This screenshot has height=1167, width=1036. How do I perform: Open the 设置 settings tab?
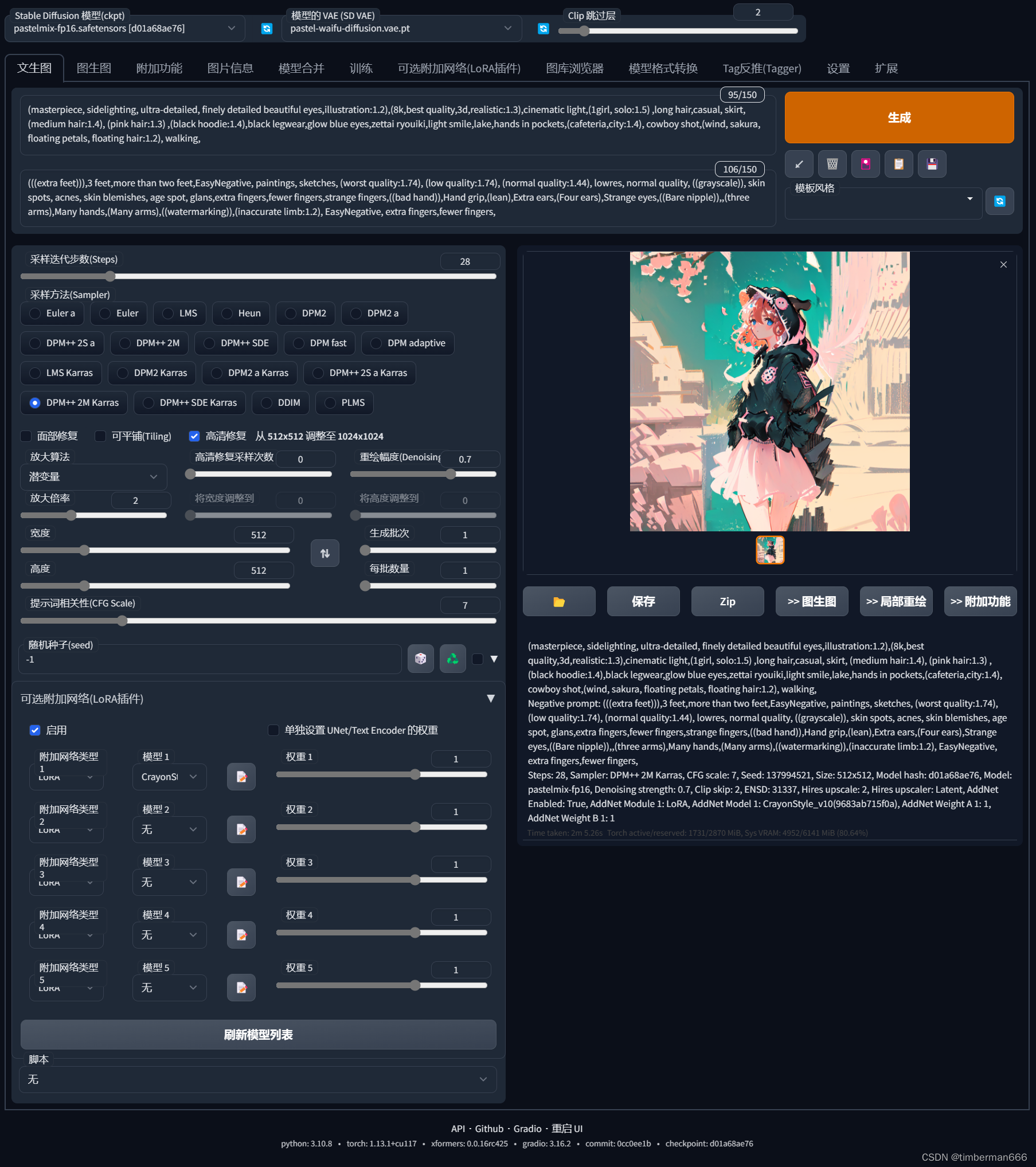[x=838, y=69]
